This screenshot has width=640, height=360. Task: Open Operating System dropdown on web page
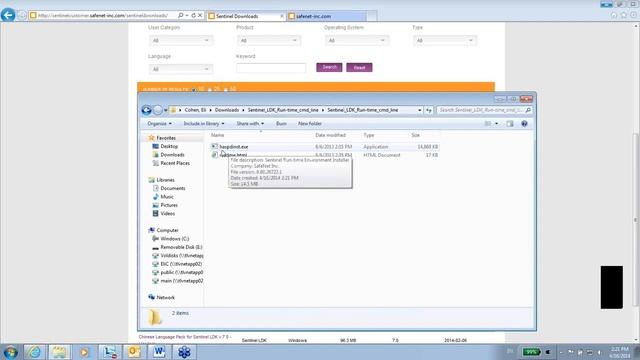(357, 40)
